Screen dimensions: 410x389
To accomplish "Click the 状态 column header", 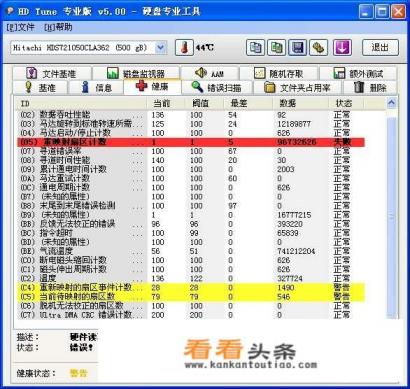I will tap(346, 103).
